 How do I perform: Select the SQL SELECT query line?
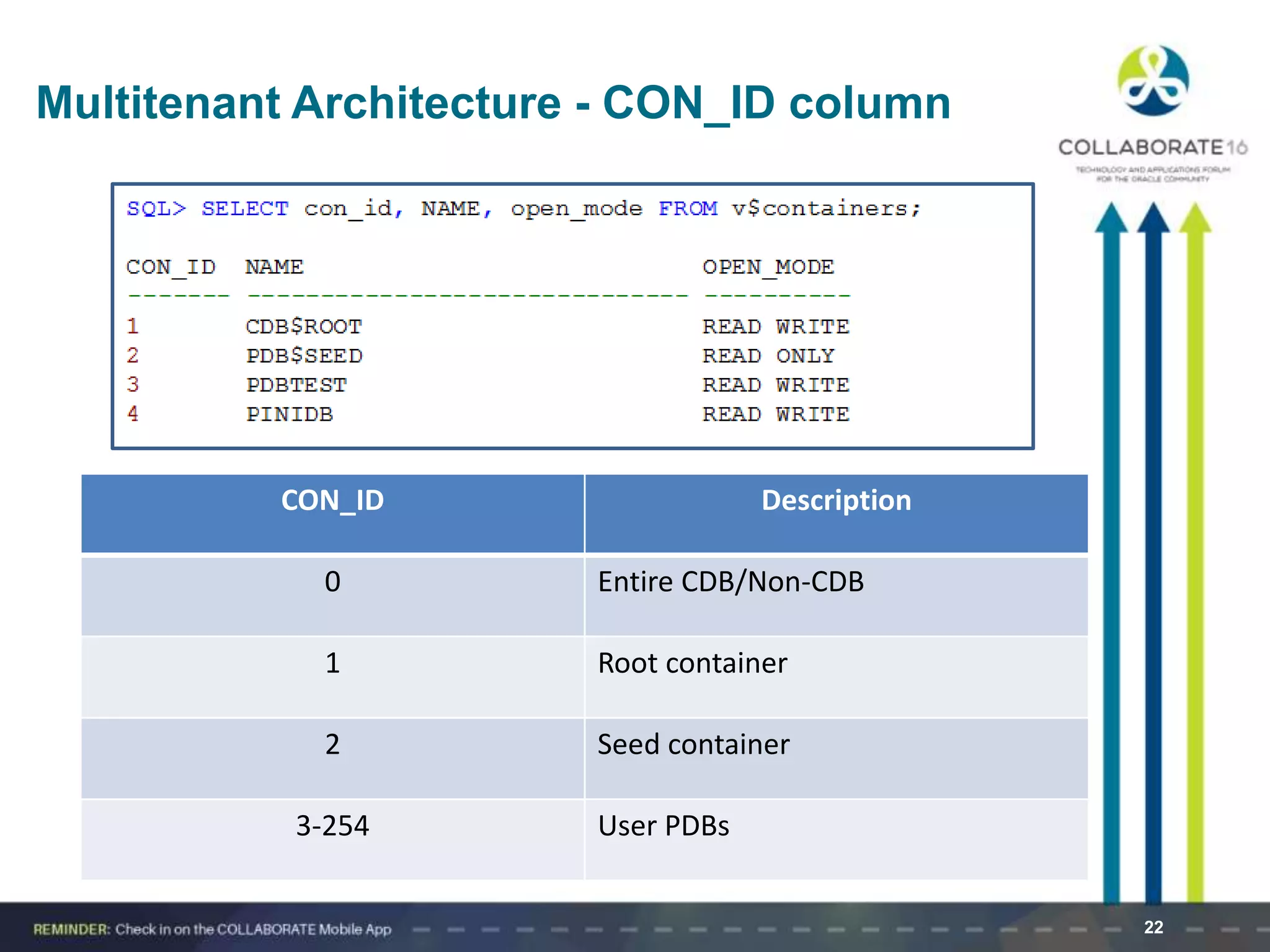click(x=524, y=209)
